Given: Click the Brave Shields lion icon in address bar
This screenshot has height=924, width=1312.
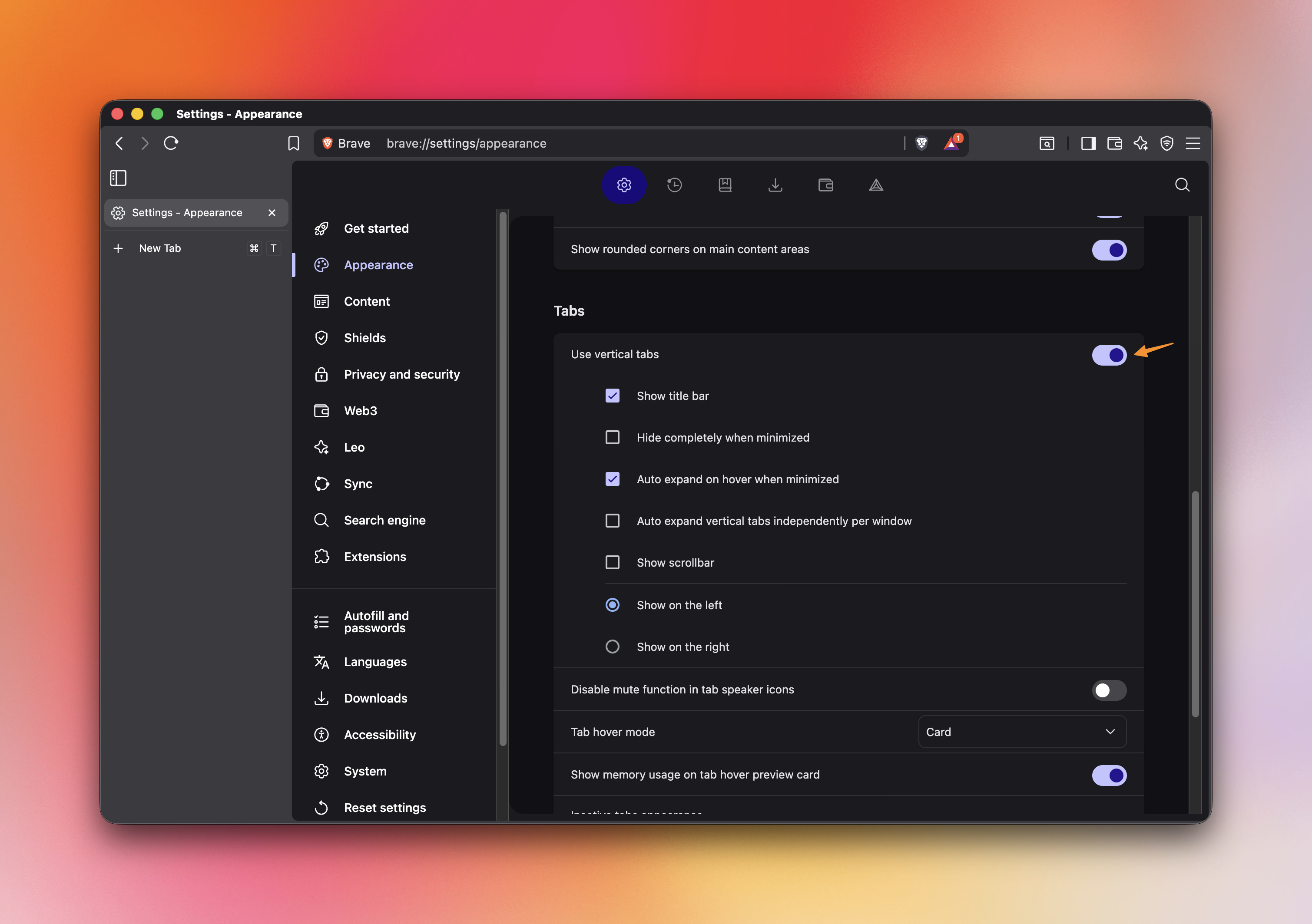Looking at the screenshot, I should [x=921, y=143].
